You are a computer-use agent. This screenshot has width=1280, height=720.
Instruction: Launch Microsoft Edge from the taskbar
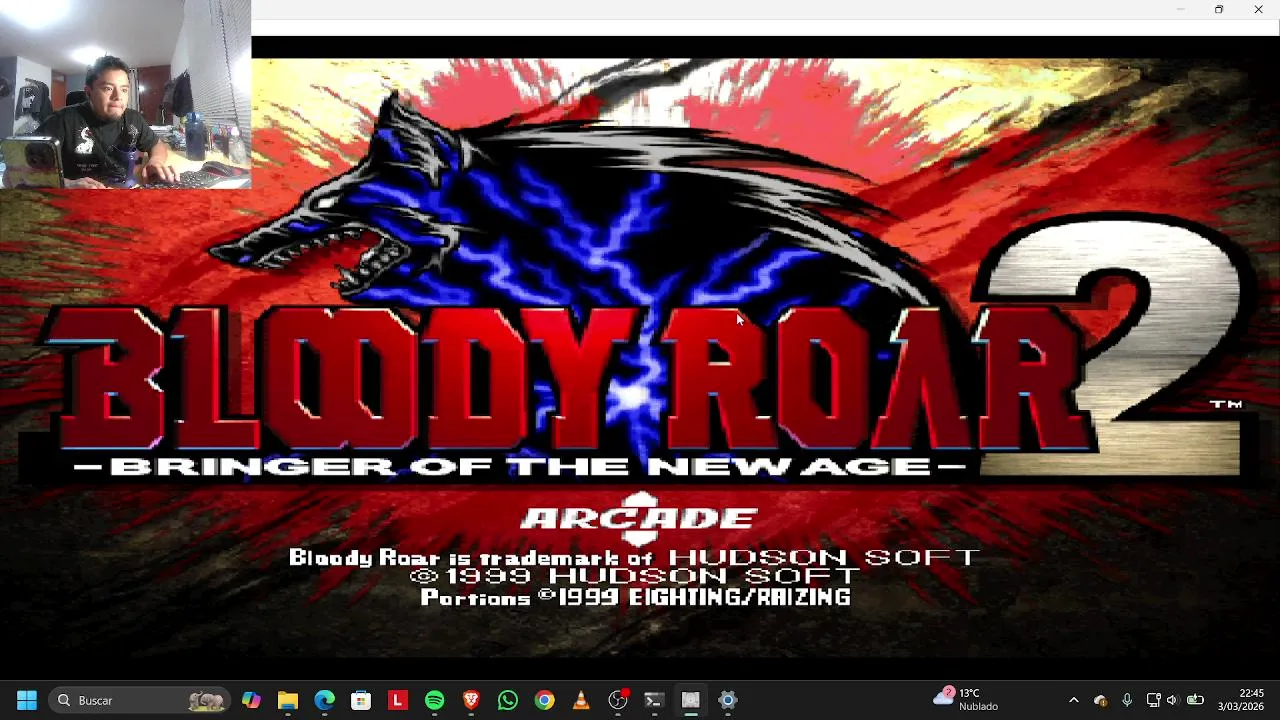tap(324, 700)
